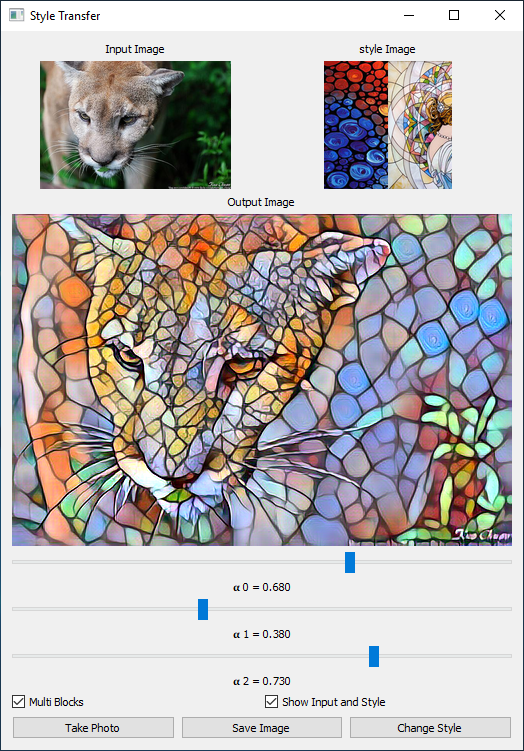Viewport: 524px width, 751px height.
Task: Click the stained glass style image half
Action: click(420, 125)
